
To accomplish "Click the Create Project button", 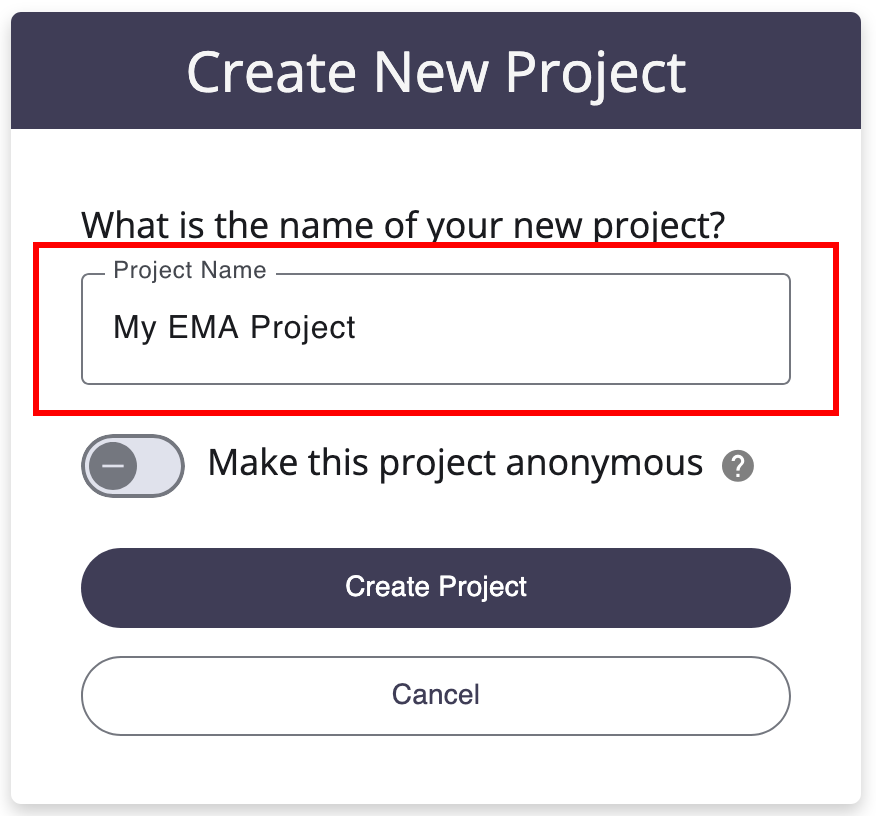I will point(436,588).
